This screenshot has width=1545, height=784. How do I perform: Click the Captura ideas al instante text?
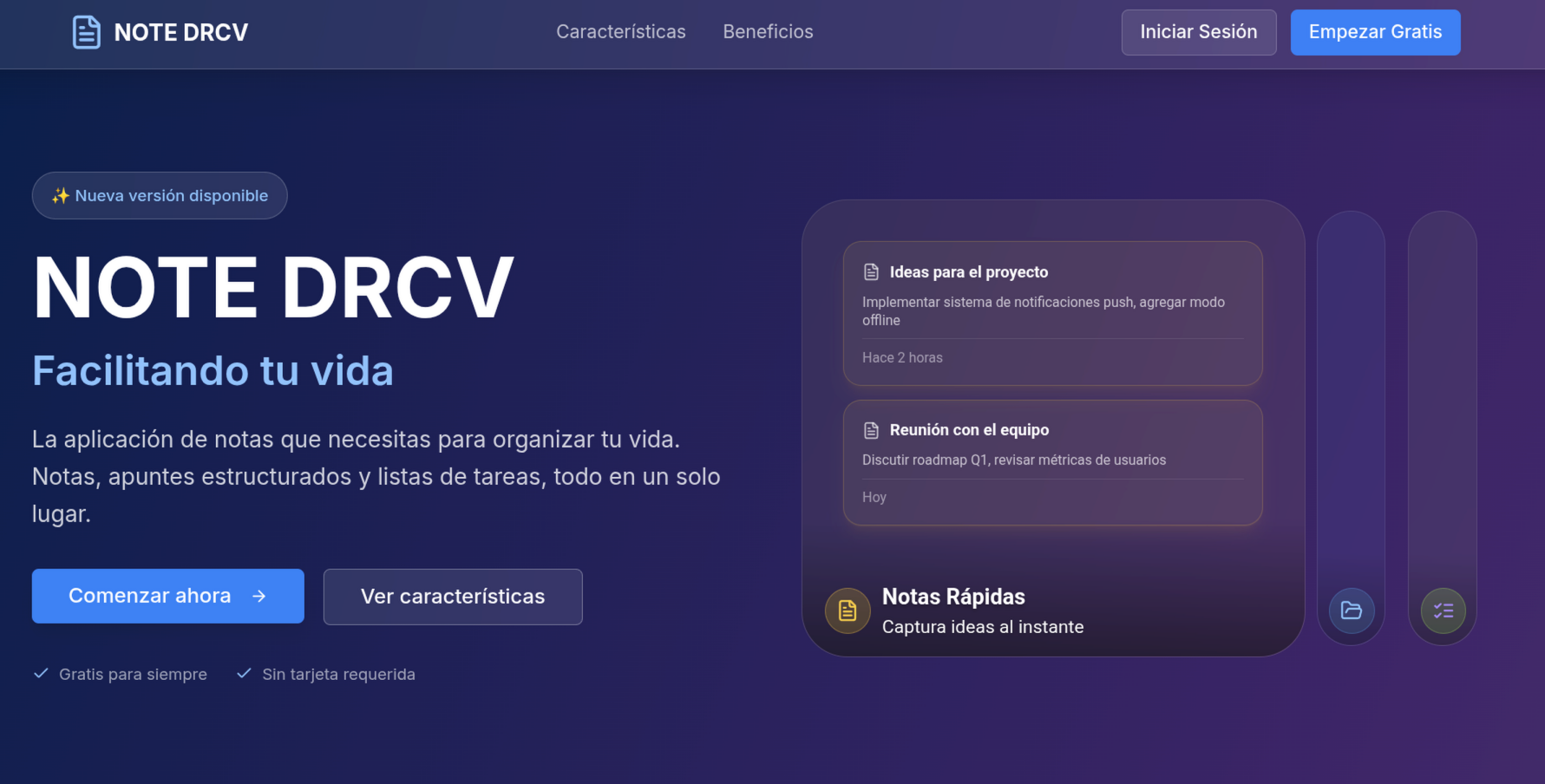click(x=983, y=627)
